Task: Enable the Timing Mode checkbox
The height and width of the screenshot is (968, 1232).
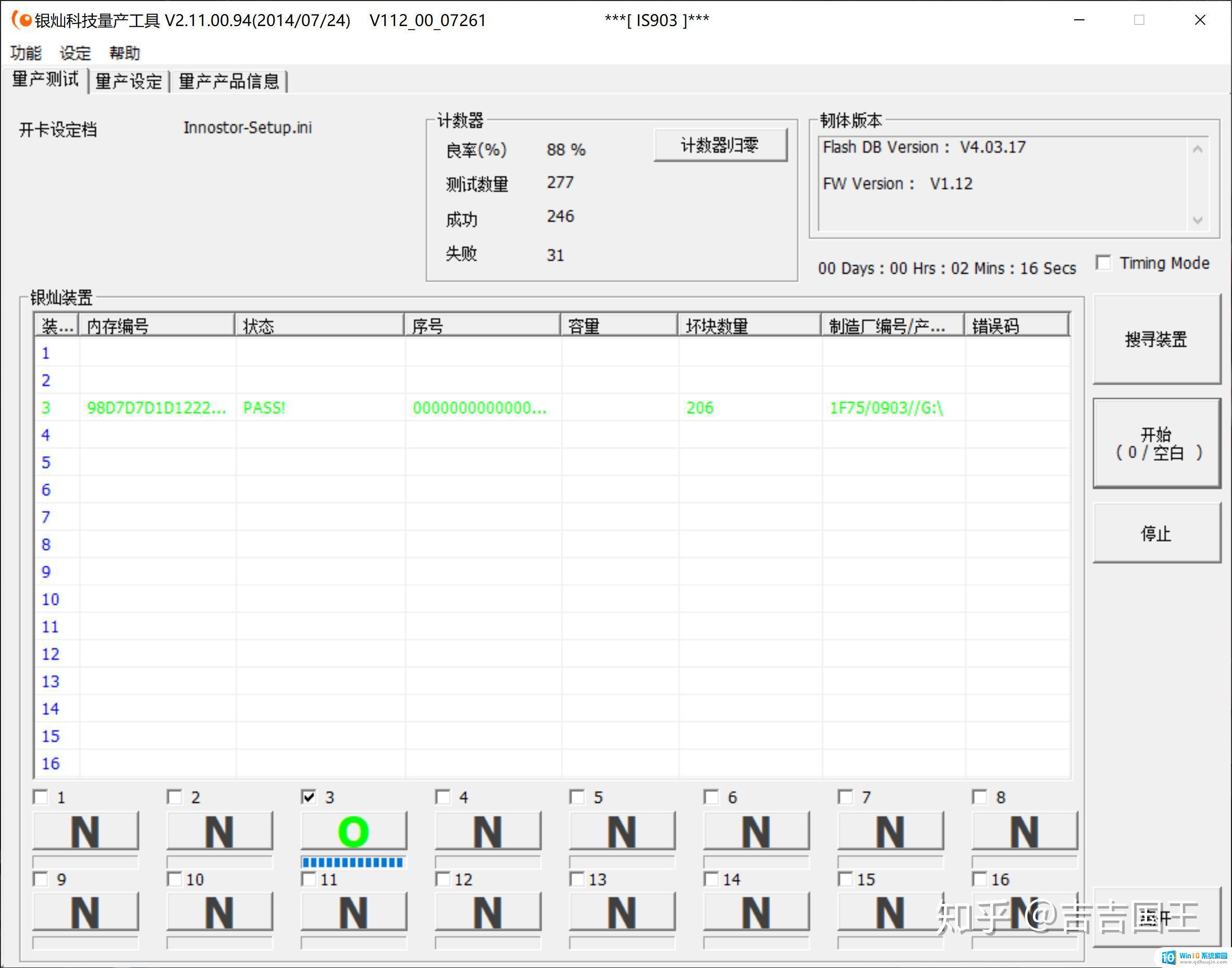Action: pyautogui.click(x=1103, y=263)
